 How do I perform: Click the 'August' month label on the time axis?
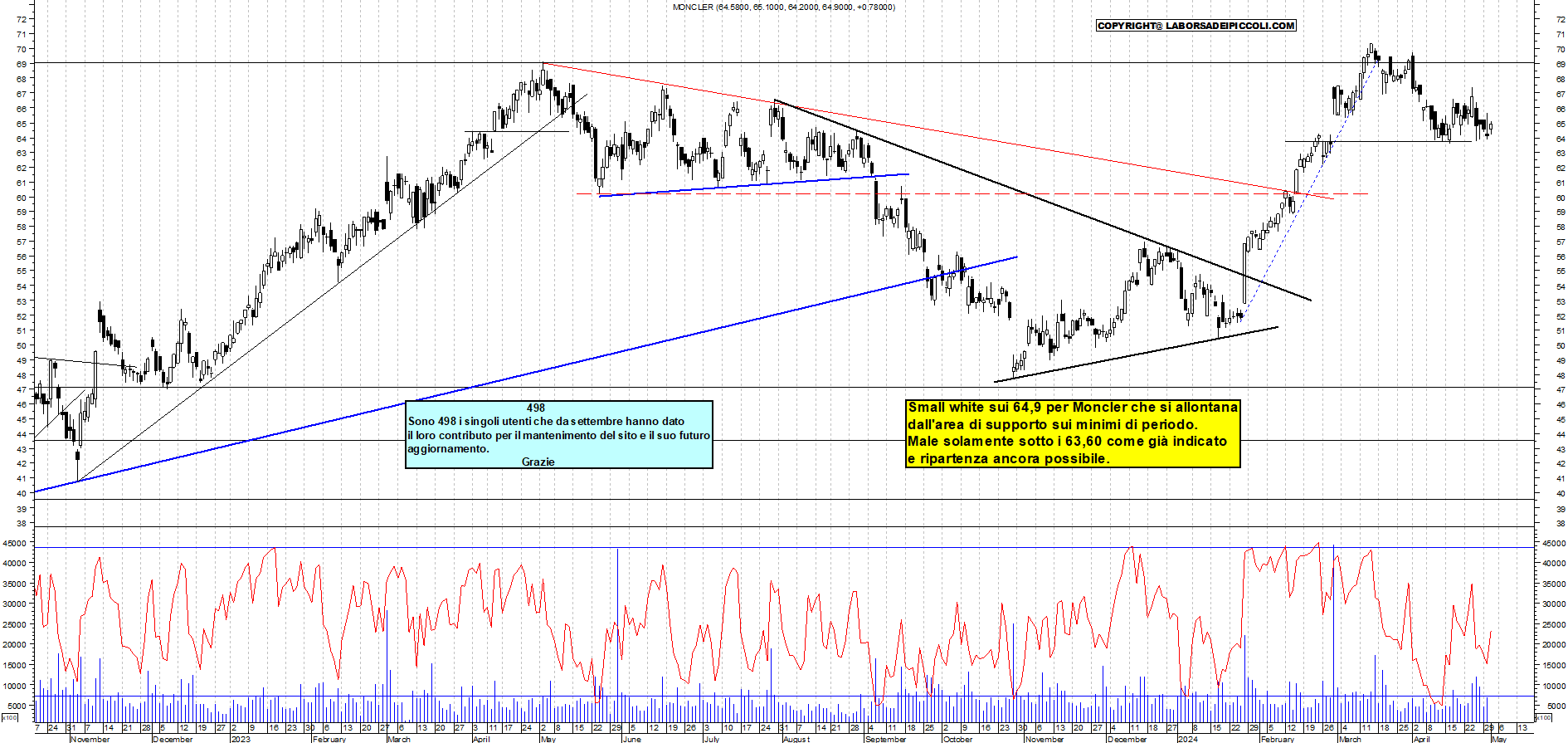pos(796,739)
